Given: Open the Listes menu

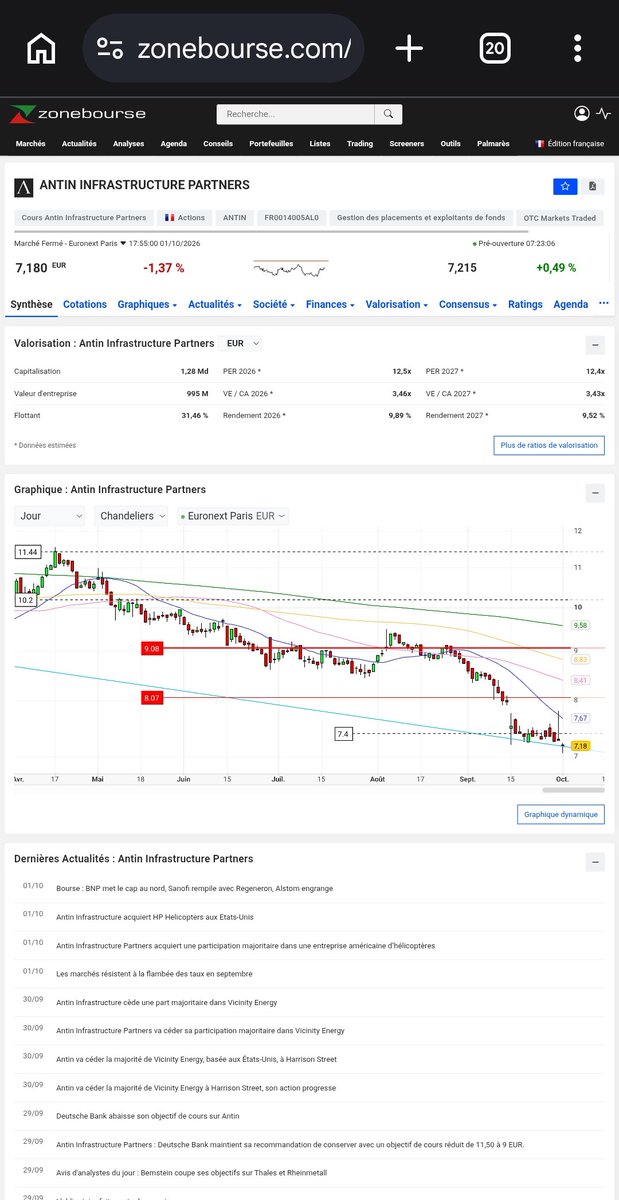Looking at the screenshot, I should point(320,144).
